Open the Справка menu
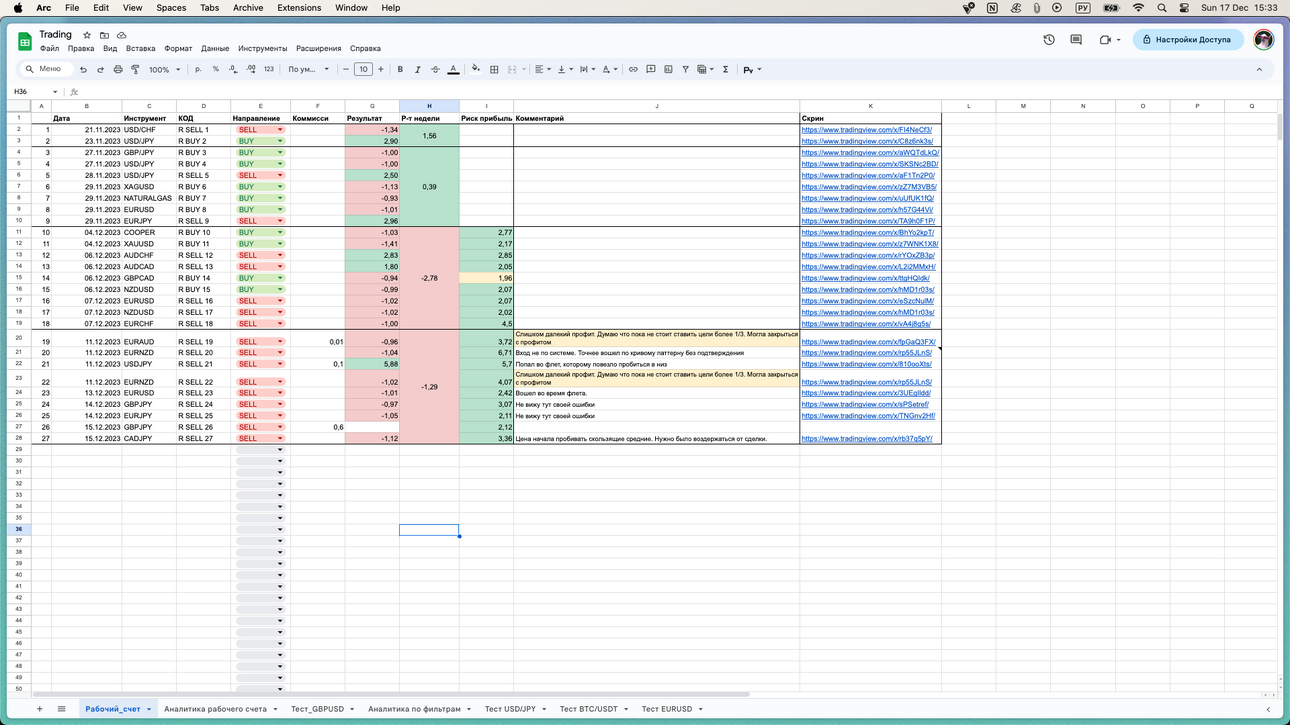 click(x=365, y=48)
